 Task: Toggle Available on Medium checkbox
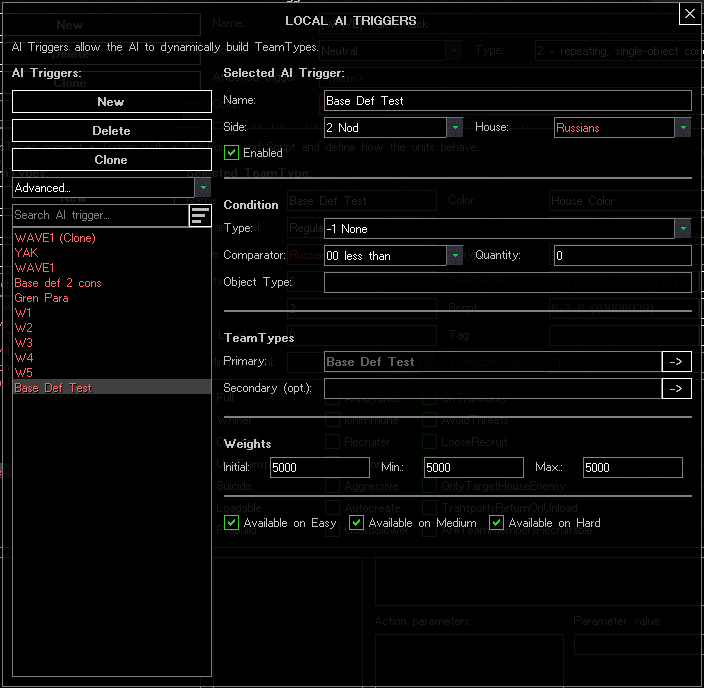[356, 523]
